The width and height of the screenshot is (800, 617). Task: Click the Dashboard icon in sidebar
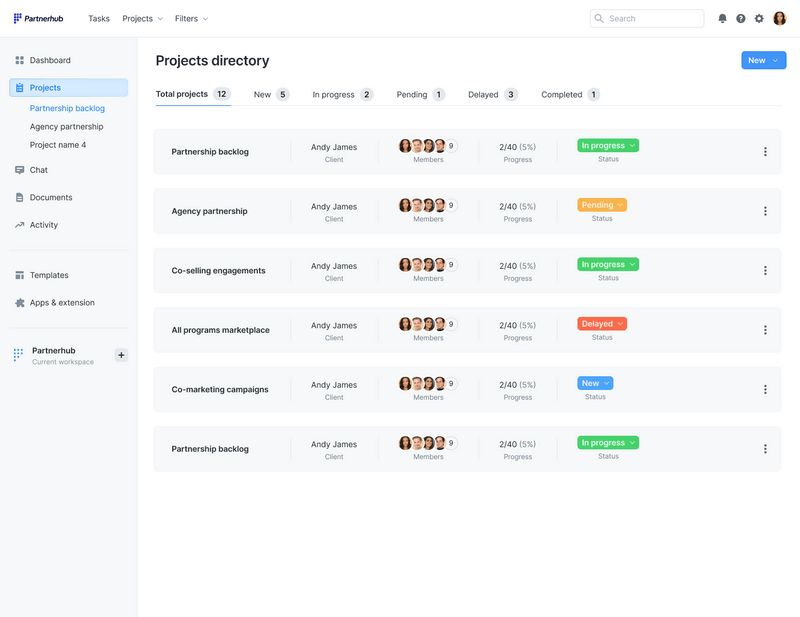pos(19,61)
